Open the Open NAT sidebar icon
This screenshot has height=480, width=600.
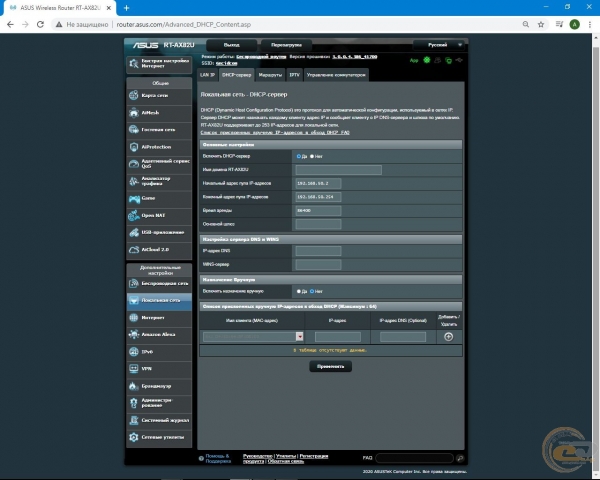pos(134,216)
